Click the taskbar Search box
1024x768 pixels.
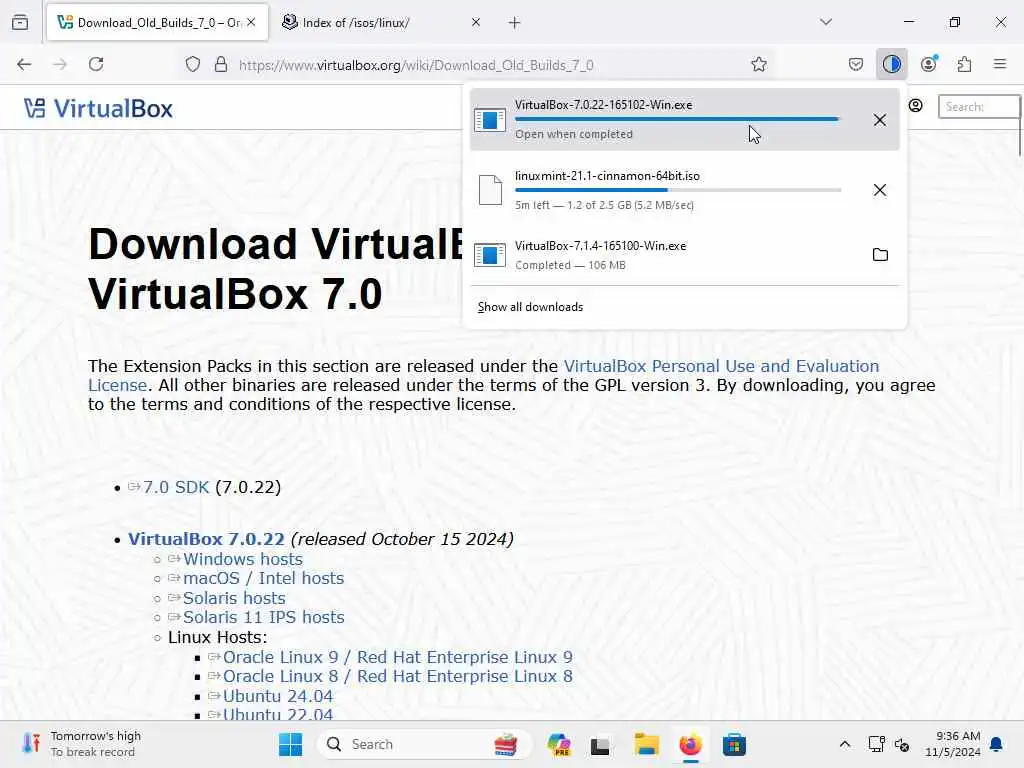(x=423, y=744)
